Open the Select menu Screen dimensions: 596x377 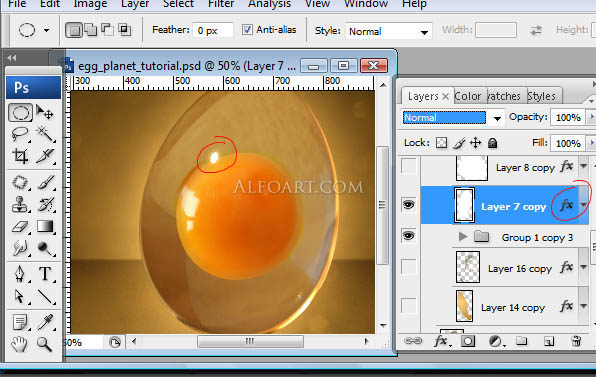coord(178,4)
